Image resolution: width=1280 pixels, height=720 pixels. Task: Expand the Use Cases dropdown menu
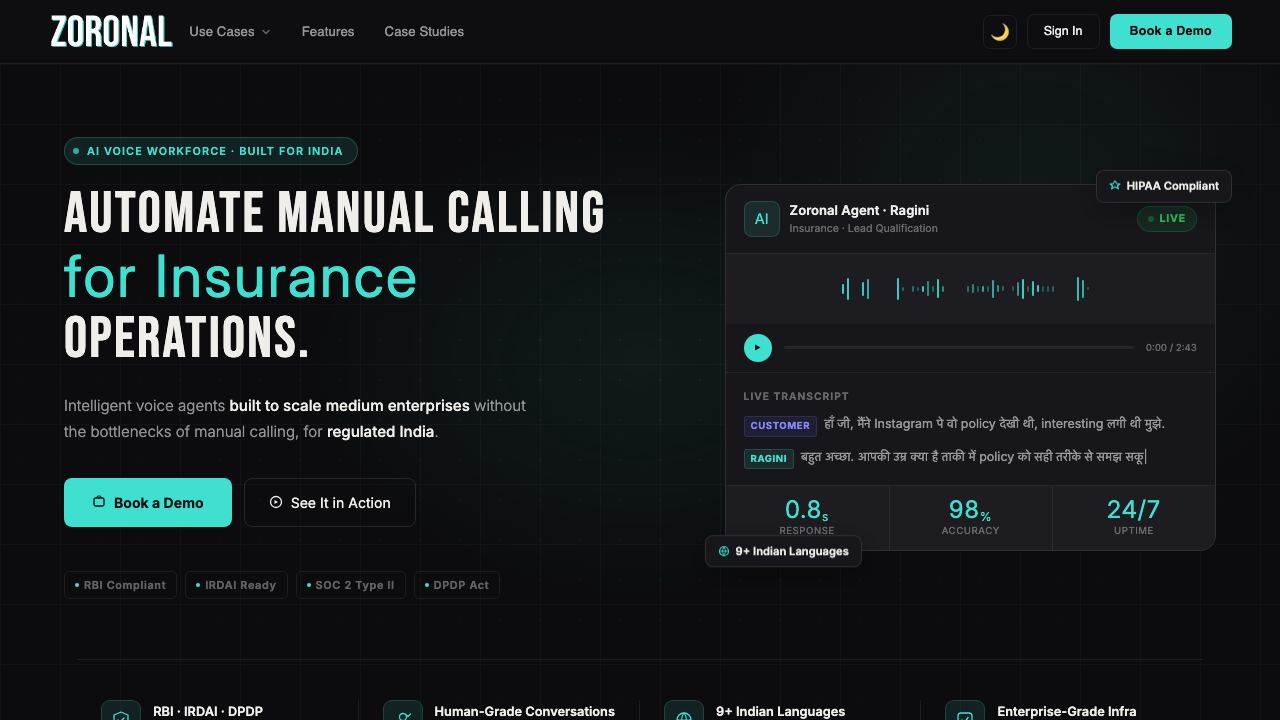pyautogui.click(x=230, y=32)
